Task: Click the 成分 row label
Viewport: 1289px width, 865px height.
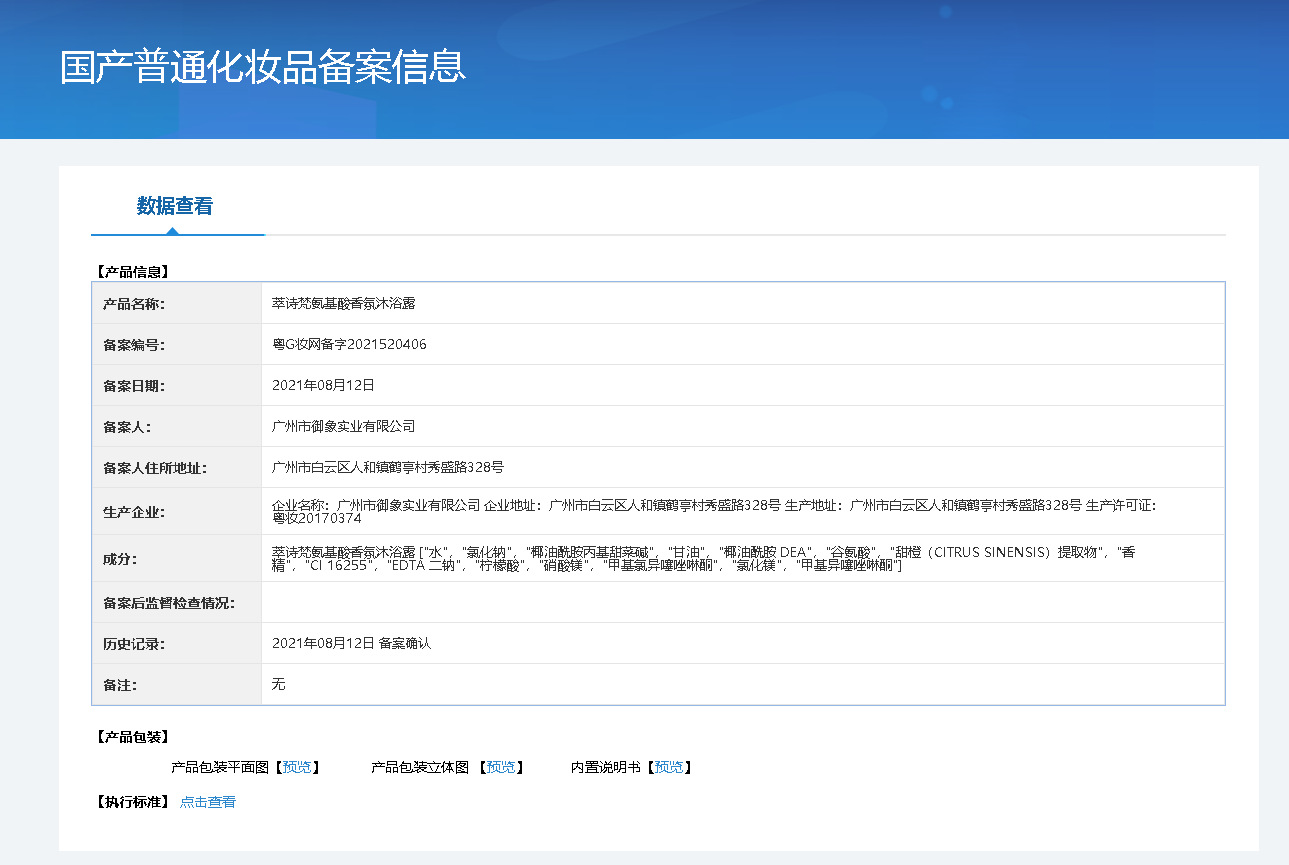Action: click(120, 559)
